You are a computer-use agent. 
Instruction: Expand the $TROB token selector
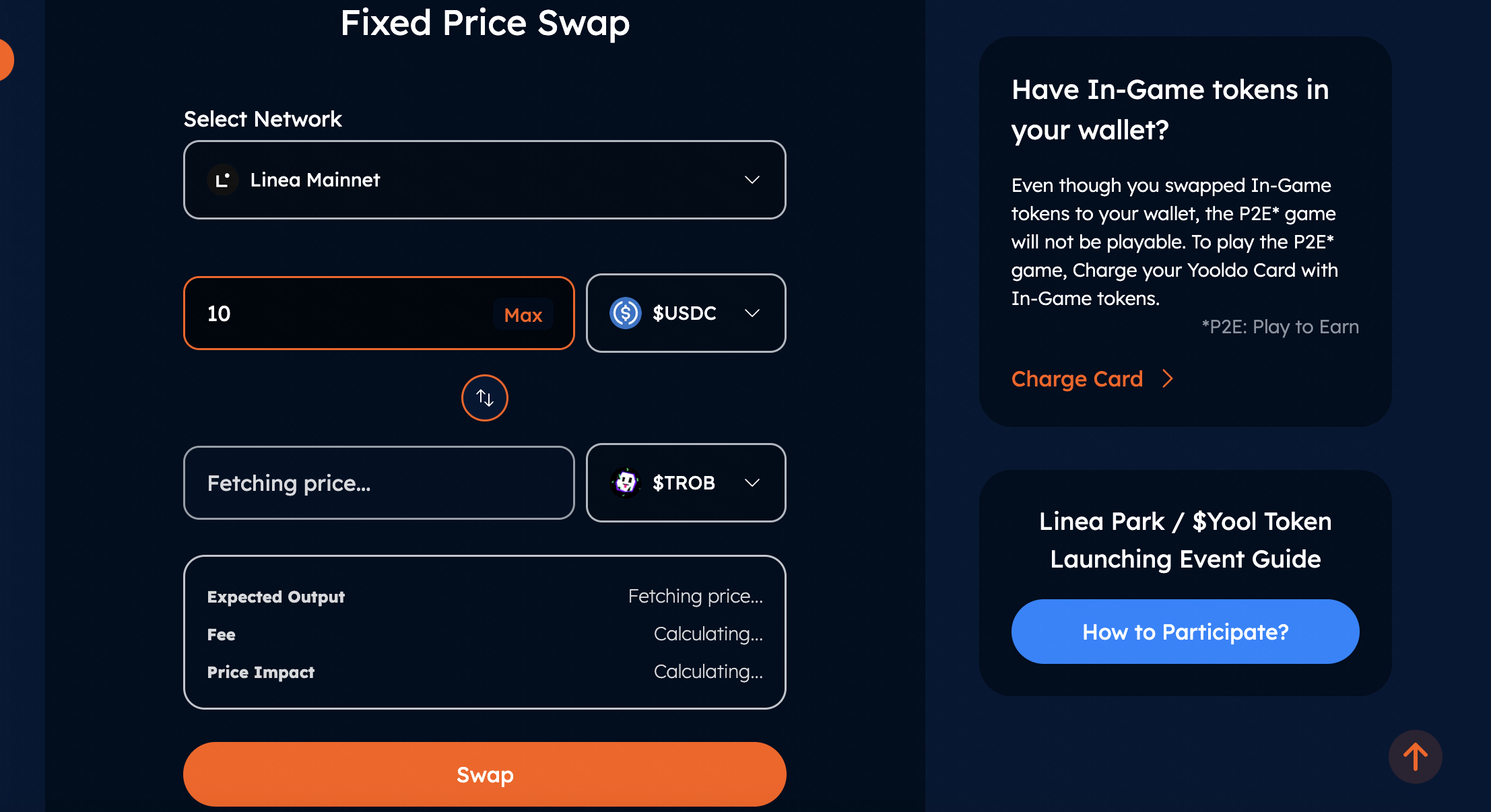686,483
